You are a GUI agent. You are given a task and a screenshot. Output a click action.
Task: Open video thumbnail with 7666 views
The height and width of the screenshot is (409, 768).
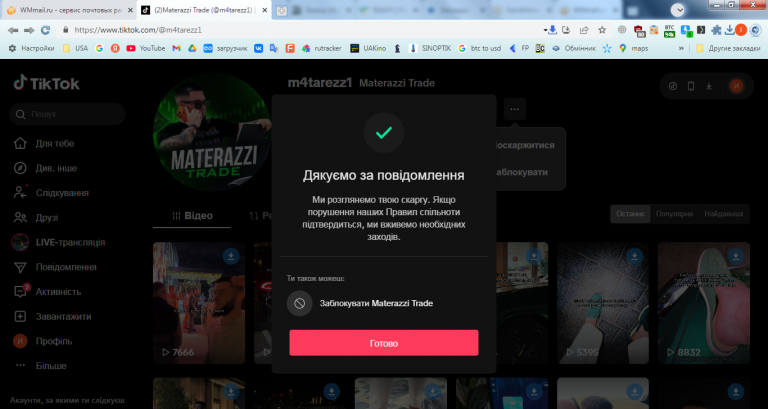199,303
